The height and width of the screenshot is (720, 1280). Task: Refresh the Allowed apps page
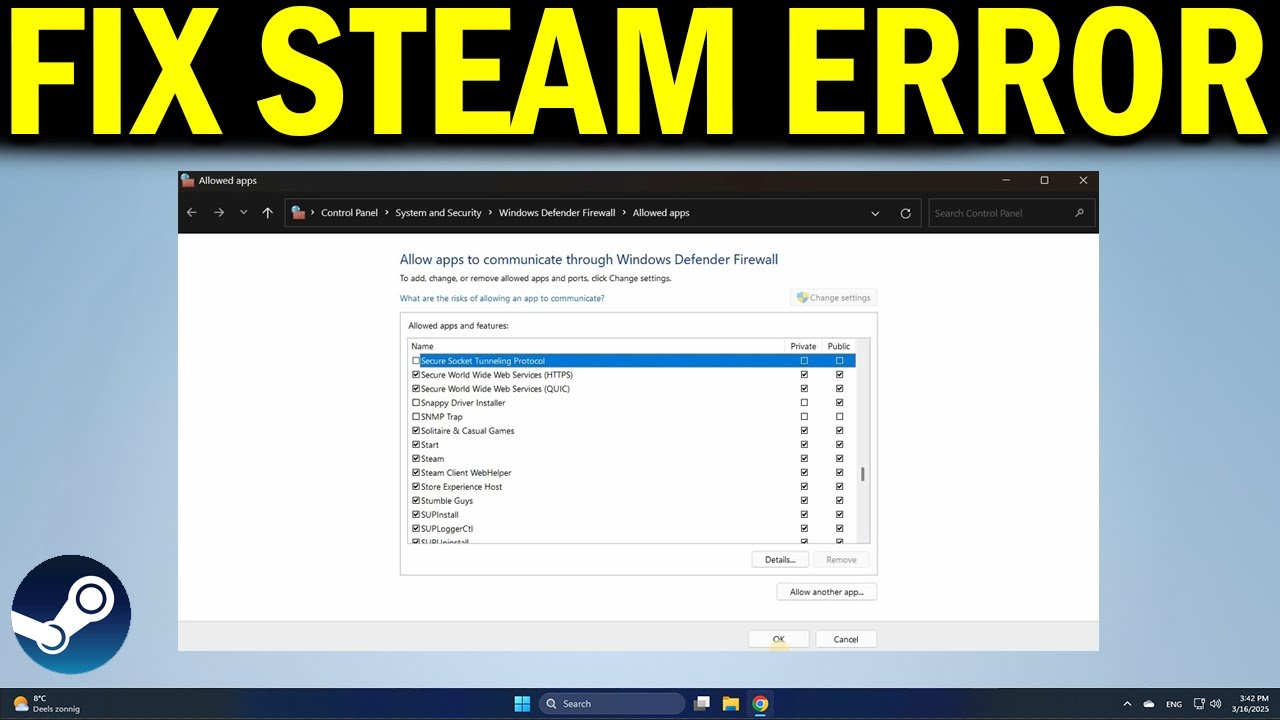coord(906,213)
